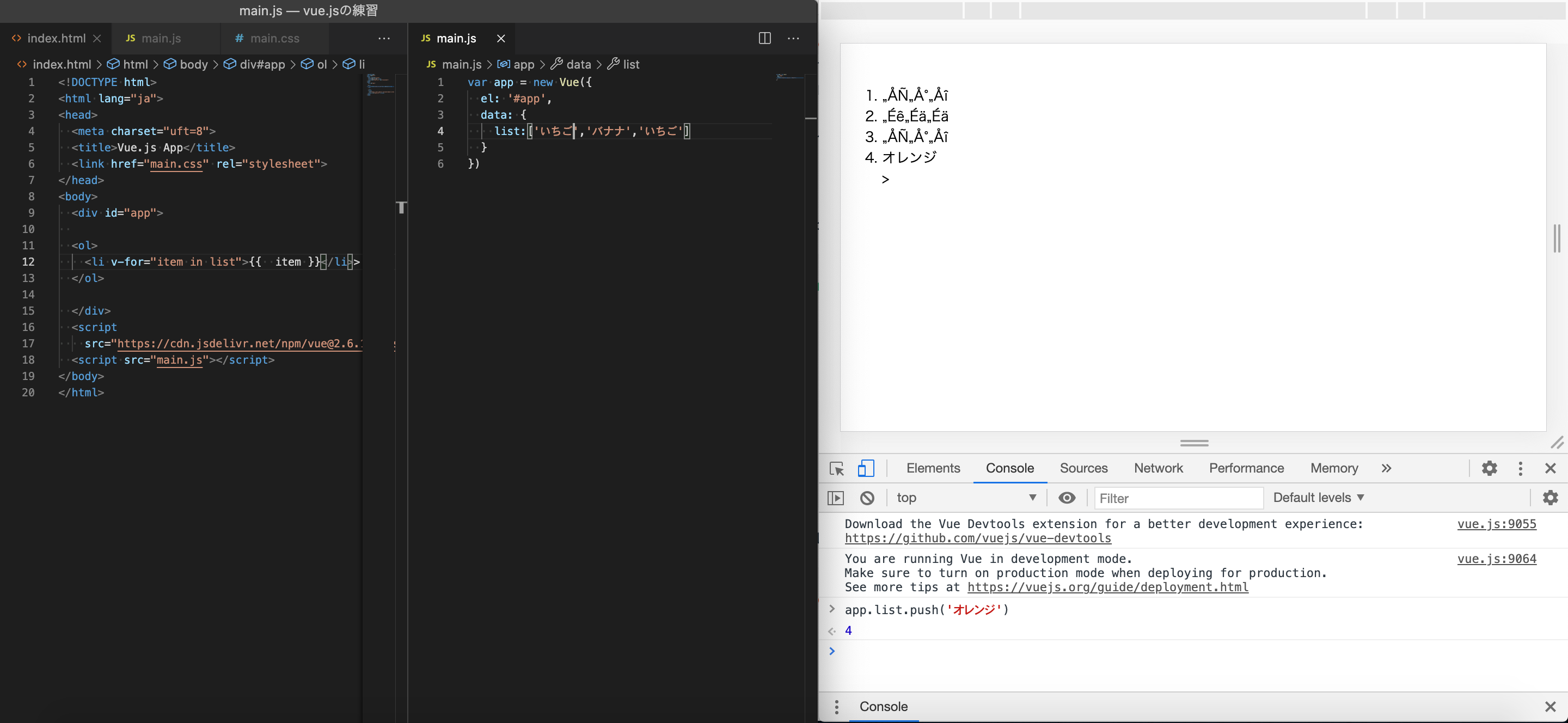This screenshot has height=723, width=1568.
Task: Open the DevTools settings gear
Action: pos(1489,469)
